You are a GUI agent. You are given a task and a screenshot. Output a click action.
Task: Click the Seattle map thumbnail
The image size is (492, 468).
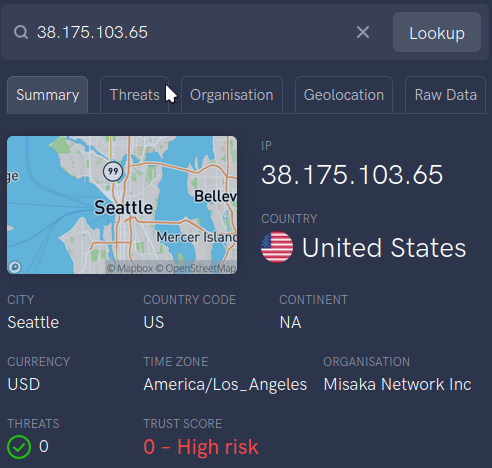click(122, 205)
